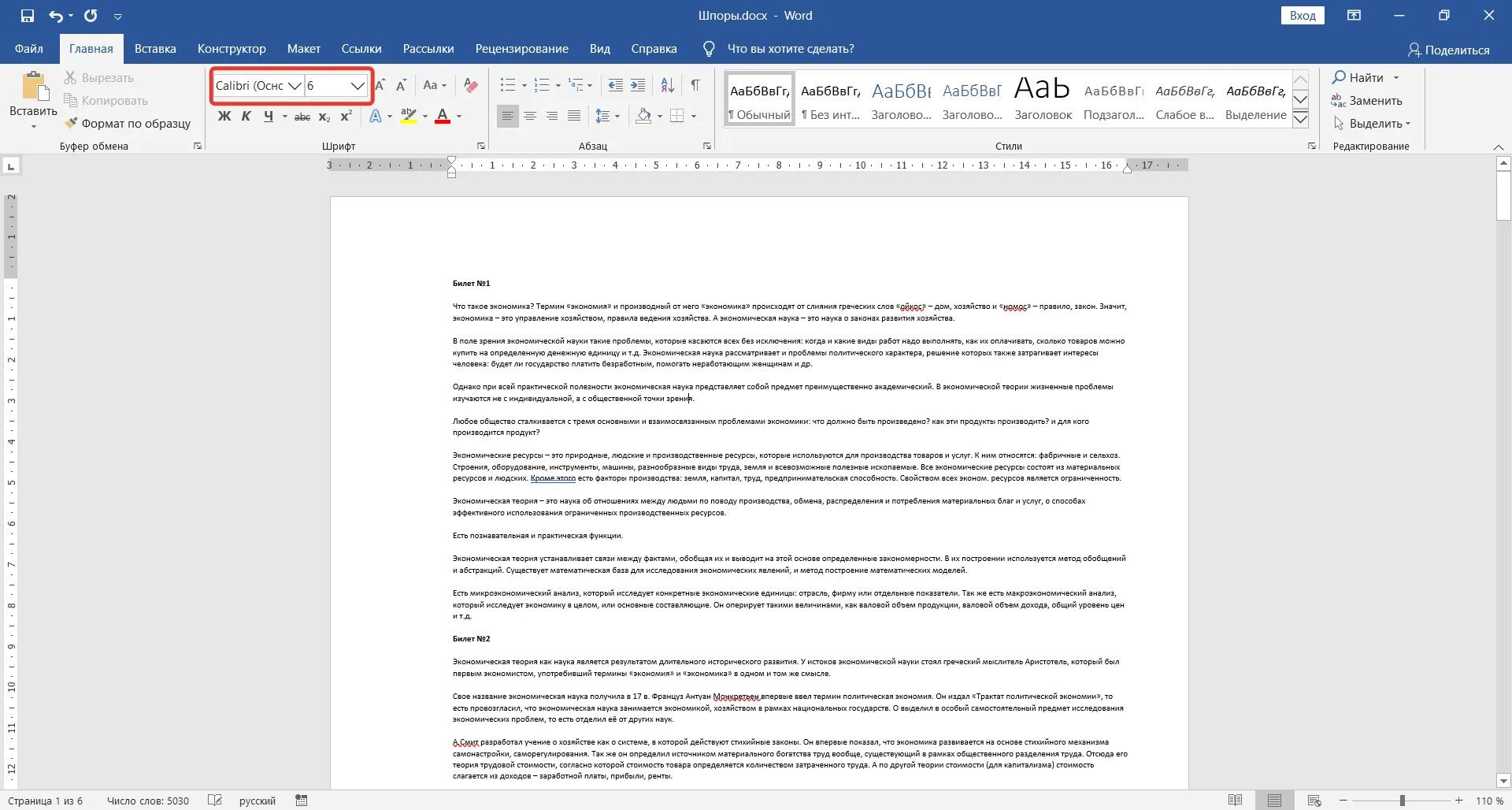Open the spelling proofing status icon
This screenshot has width=1512, height=810.
pos(214,801)
